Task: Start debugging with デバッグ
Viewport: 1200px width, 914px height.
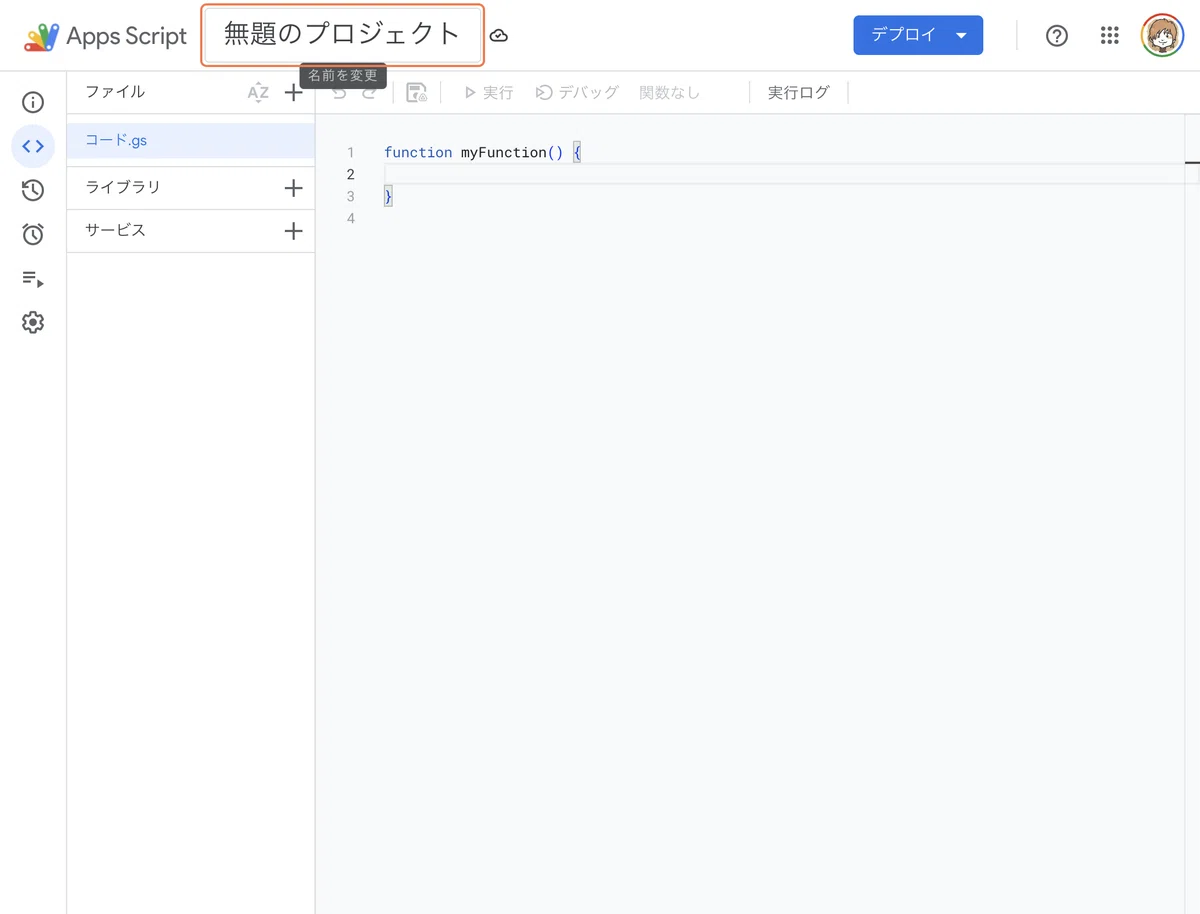Action: point(577,93)
